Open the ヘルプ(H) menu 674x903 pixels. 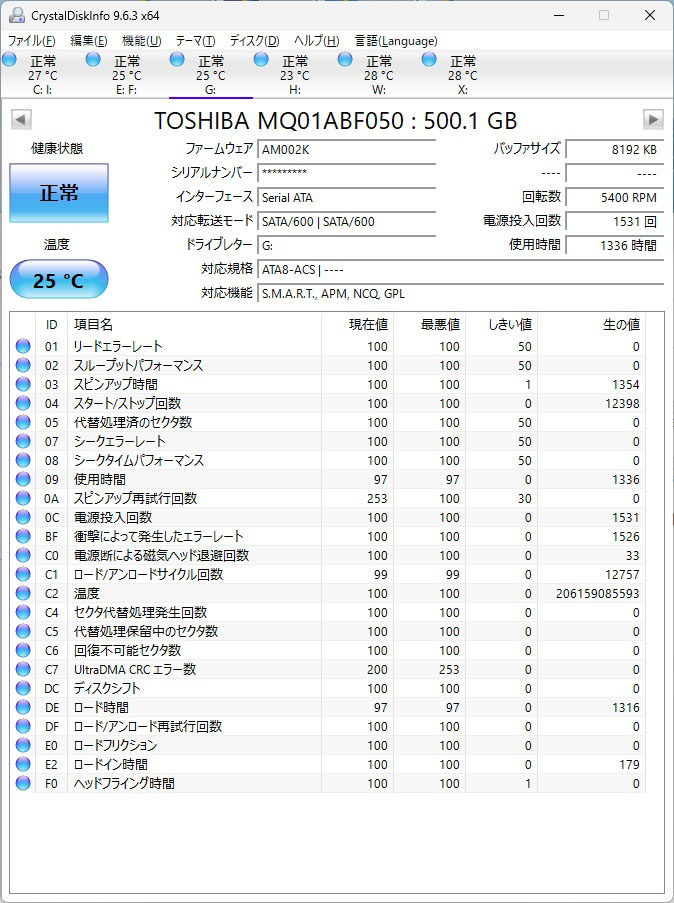(x=316, y=41)
